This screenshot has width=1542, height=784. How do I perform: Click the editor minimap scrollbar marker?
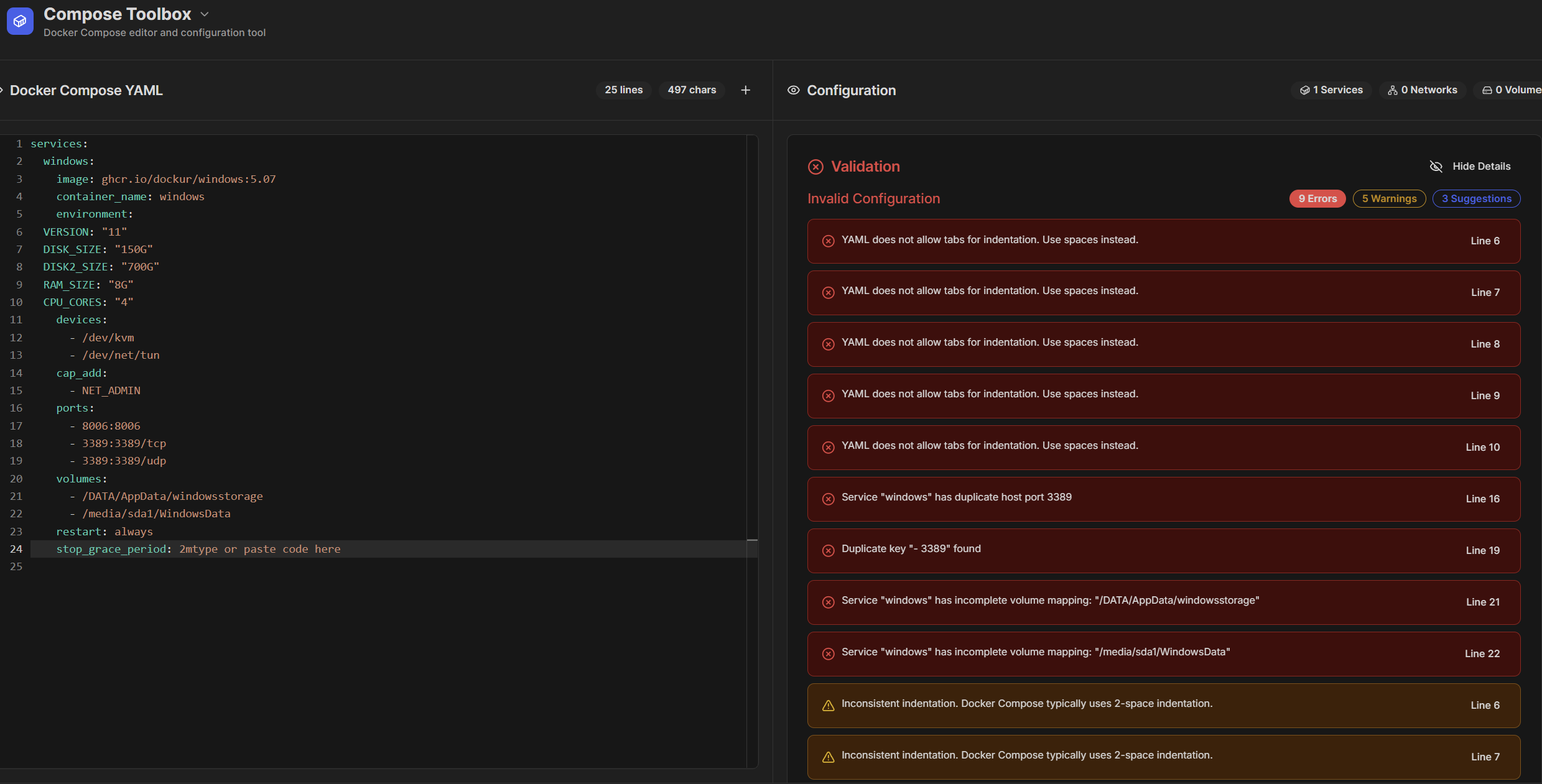(752, 540)
